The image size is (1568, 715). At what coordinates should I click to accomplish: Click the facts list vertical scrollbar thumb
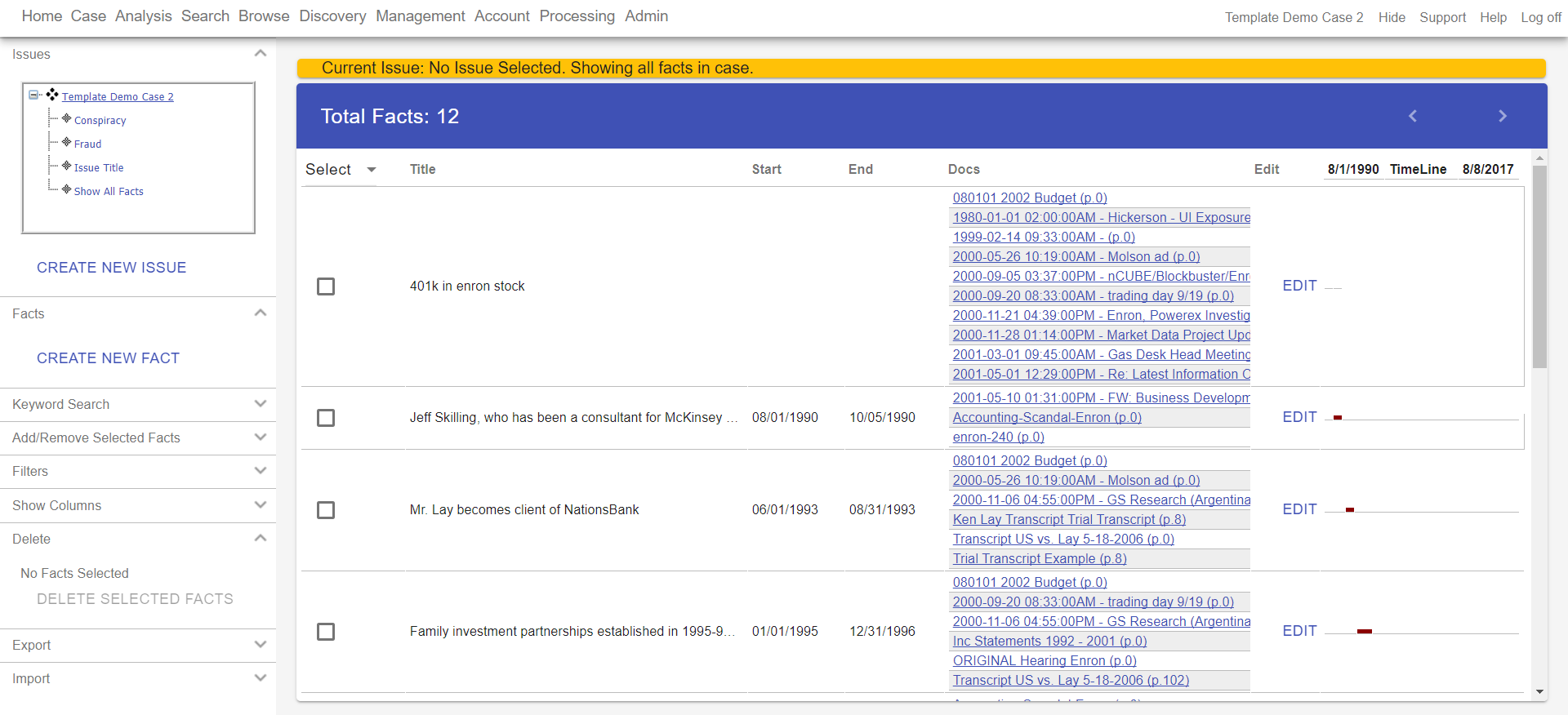pos(1539,267)
